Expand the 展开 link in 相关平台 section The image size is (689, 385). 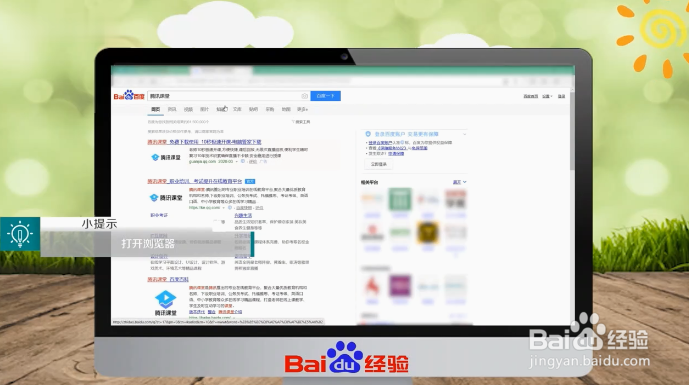click(x=460, y=182)
